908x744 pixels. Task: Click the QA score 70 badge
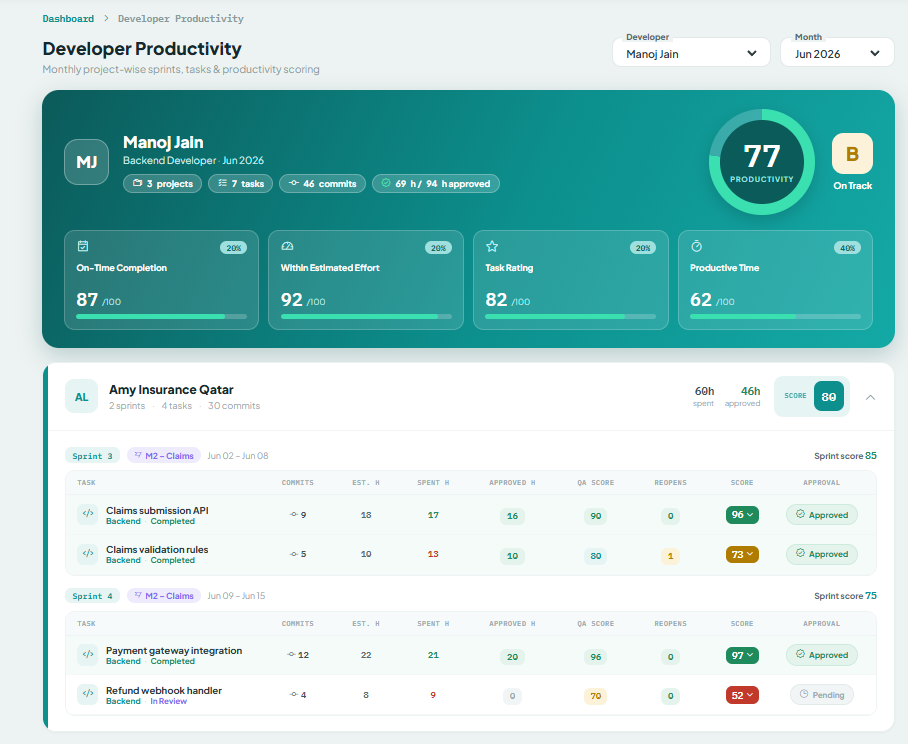click(x=595, y=696)
